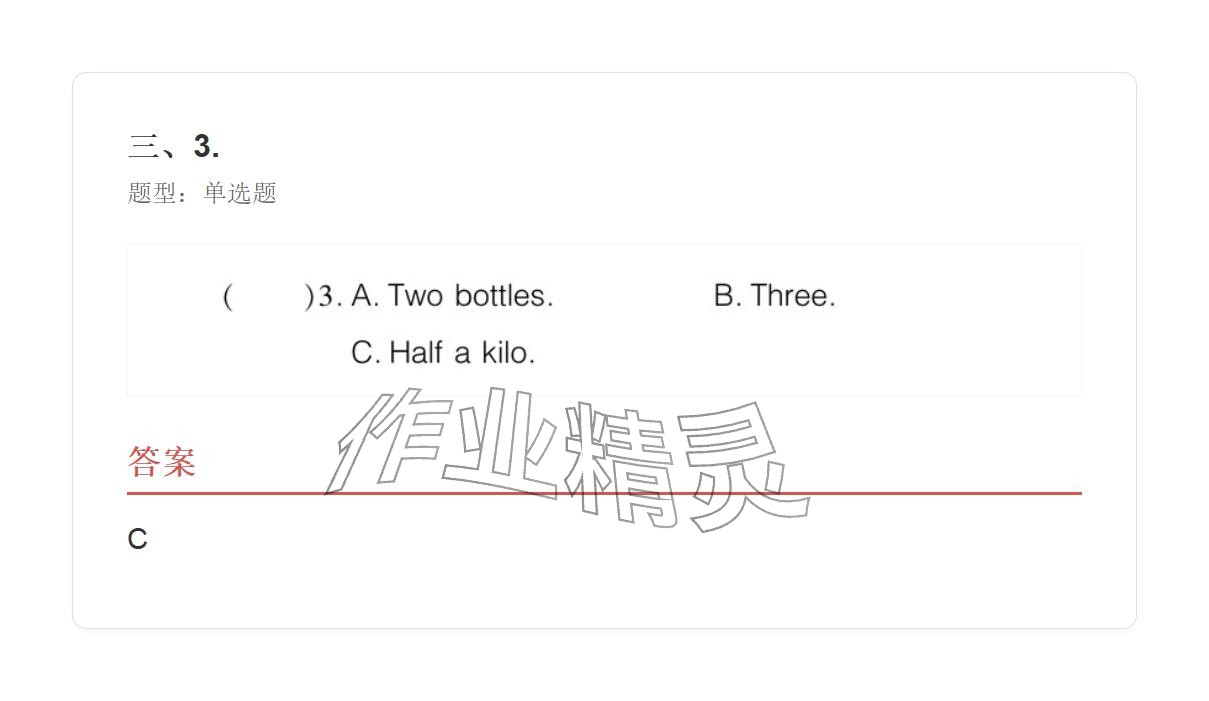Image resolution: width=1209 pixels, height=701 pixels.
Task: Click the empty answer parentheses blank
Action: pos(268,297)
